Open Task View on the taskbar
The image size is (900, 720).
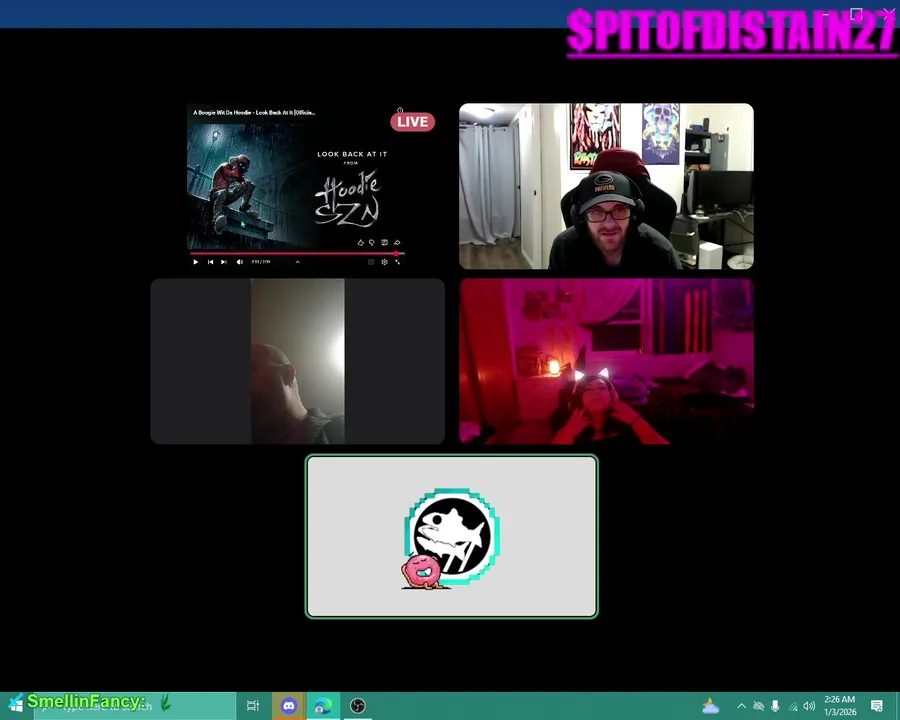coord(253,706)
